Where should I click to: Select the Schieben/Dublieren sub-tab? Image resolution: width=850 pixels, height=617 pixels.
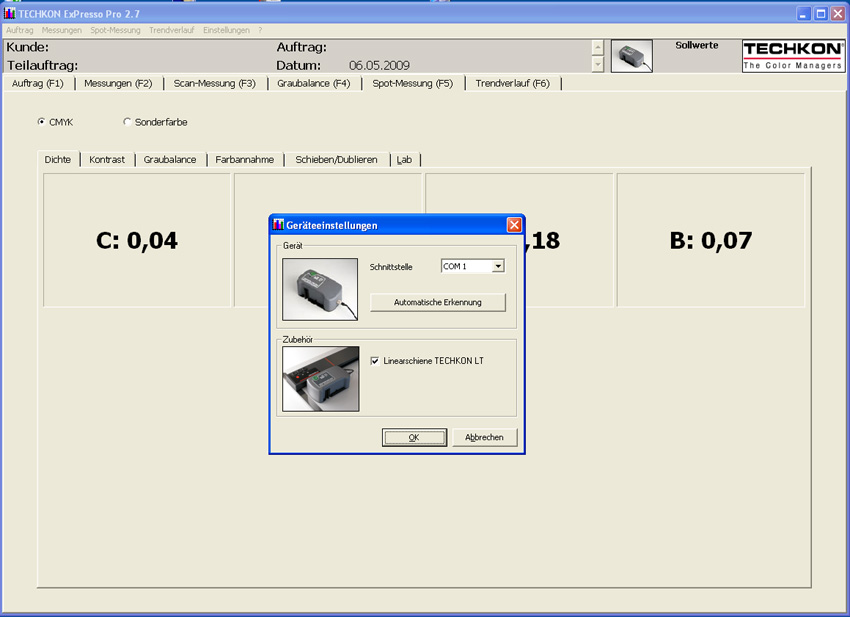click(x=337, y=160)
